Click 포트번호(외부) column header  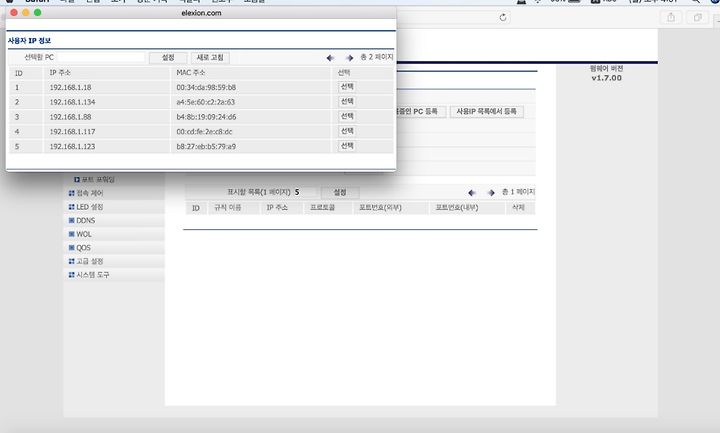(x=380, y=208)
